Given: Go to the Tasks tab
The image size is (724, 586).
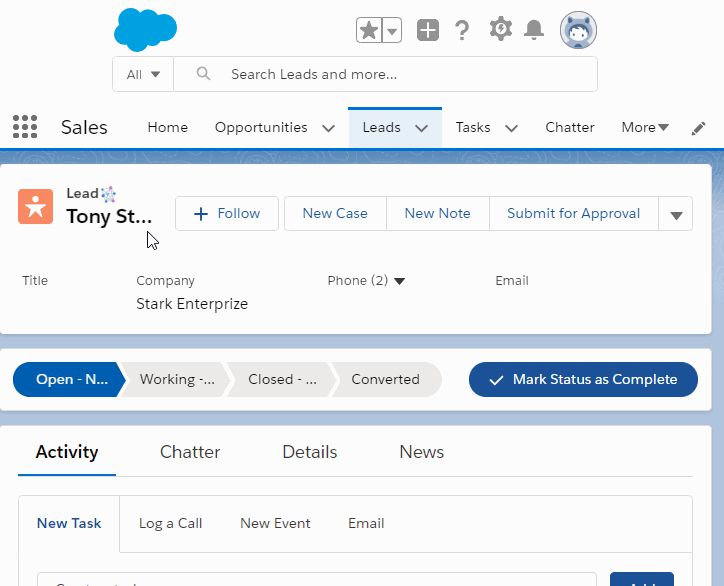Looking at the screenshot, I should [473, 127].
